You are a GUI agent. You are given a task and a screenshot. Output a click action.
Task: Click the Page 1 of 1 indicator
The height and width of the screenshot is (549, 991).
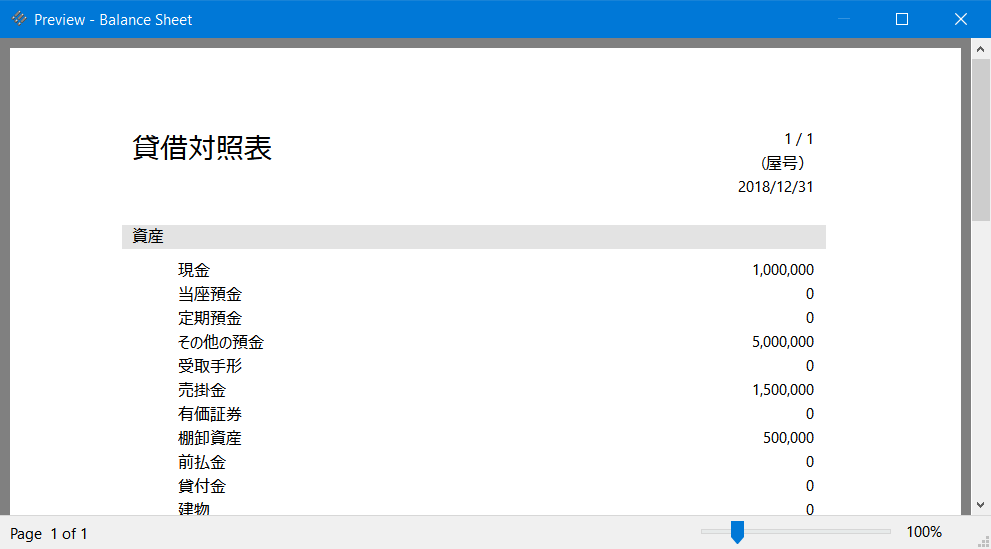pyautogui.click(x=49, y=534)
